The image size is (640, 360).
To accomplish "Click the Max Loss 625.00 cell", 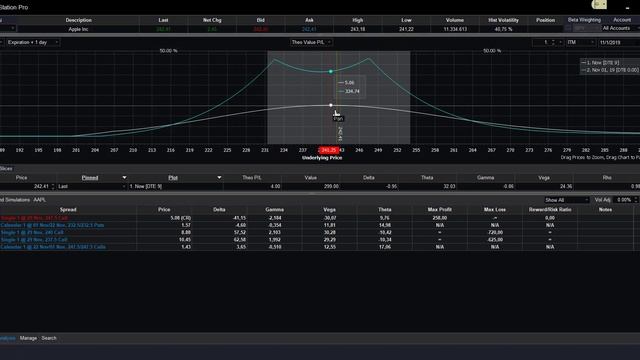I will pyautogui.click(x=495, y=240).
